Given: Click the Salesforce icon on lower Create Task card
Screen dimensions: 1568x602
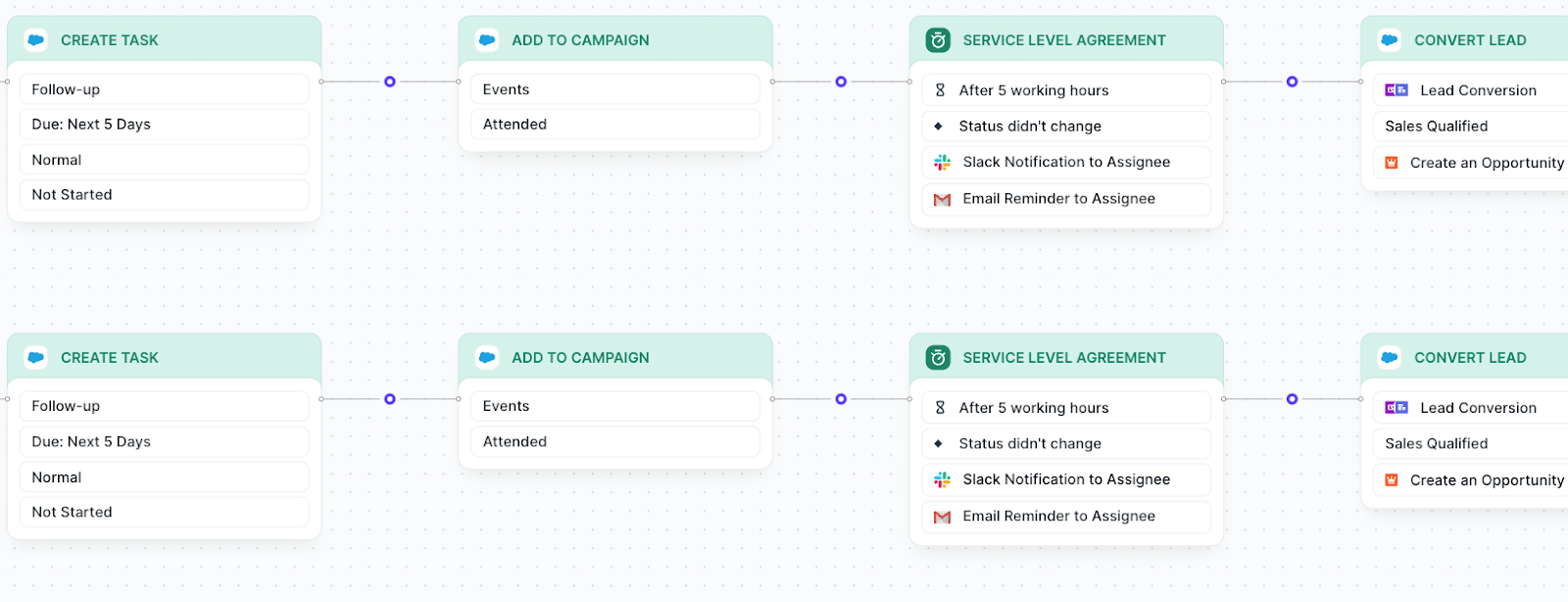Looking at the screenshot, I should 36,358.
